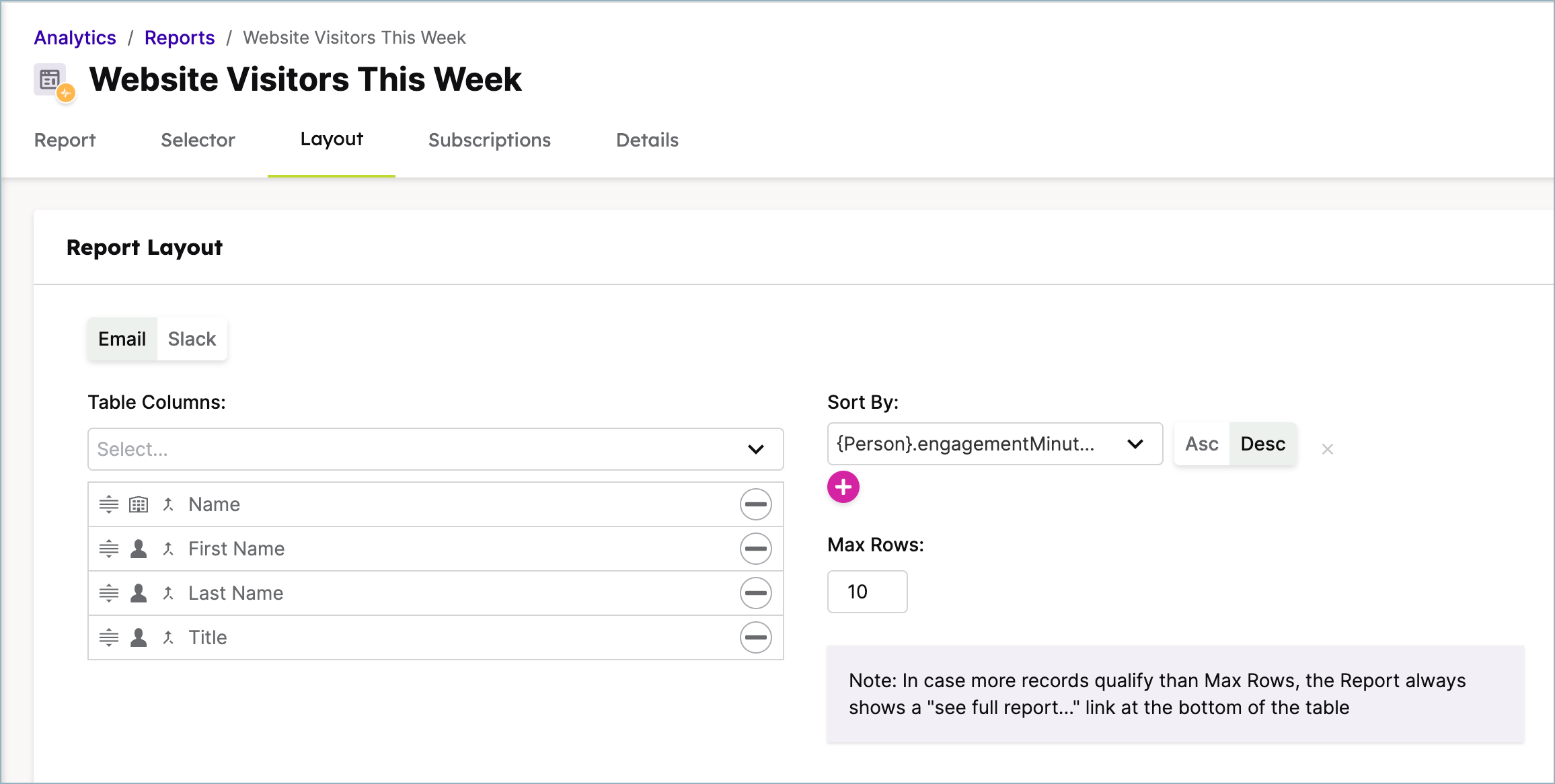Click the 'Name' column label

pyautogui.click(x=215, y=504)
